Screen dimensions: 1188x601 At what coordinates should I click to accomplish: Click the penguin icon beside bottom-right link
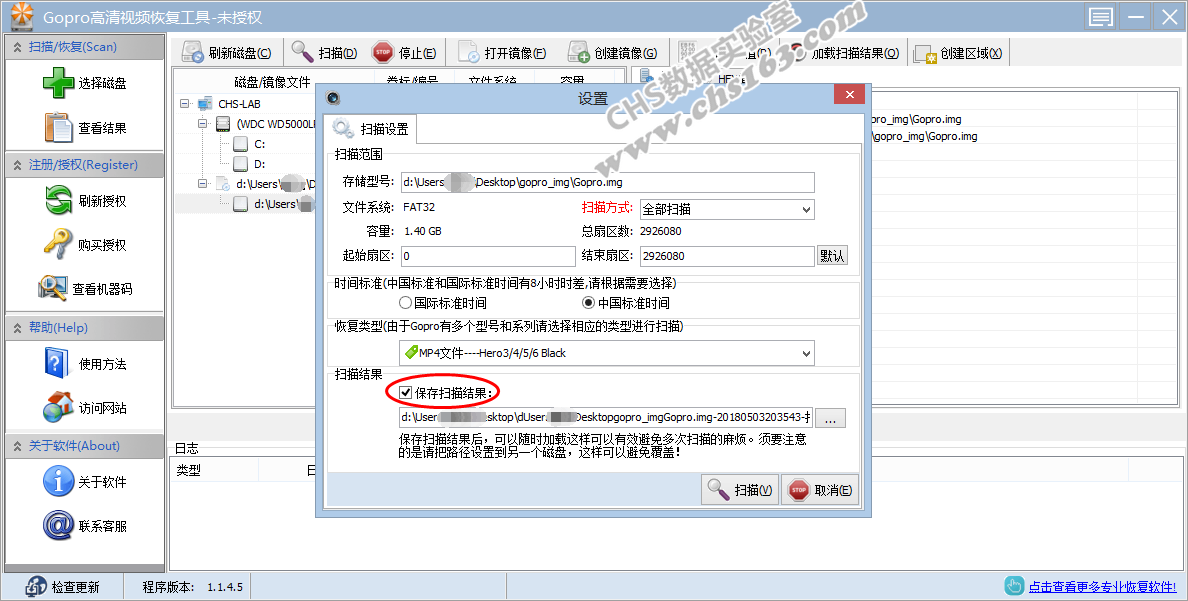(x=1014, y=586)
